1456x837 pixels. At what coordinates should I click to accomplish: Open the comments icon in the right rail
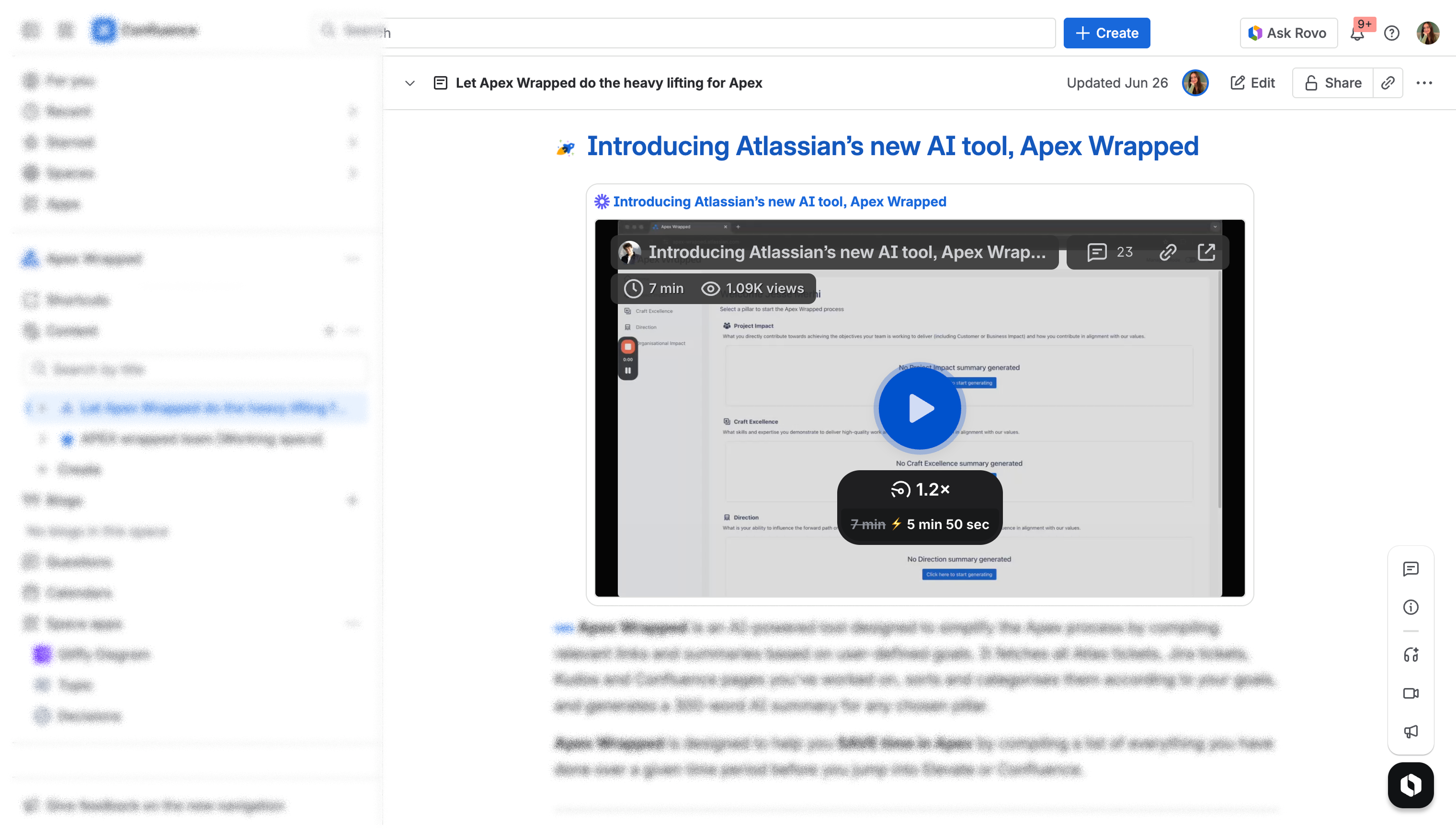click(1410, 569)
